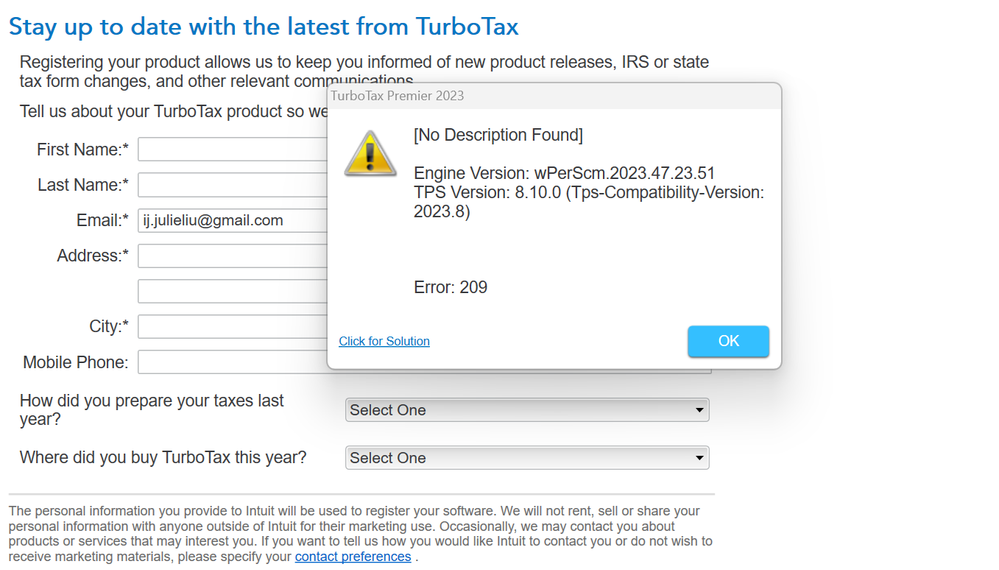This screenshot has height=570, width=999.
Task: Click the 'TPS Version: 8.10.0' text line
Action: pos(589,201)
